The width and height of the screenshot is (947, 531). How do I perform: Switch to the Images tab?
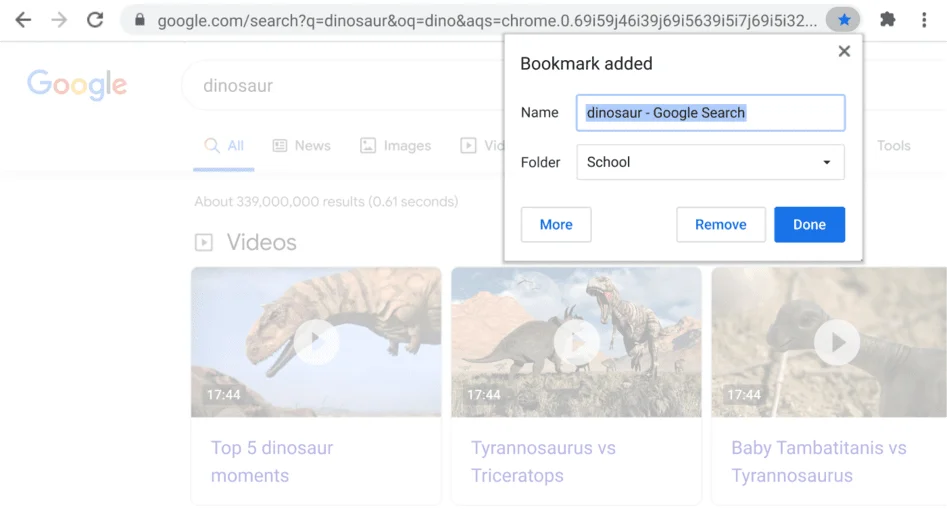point(396,146)
